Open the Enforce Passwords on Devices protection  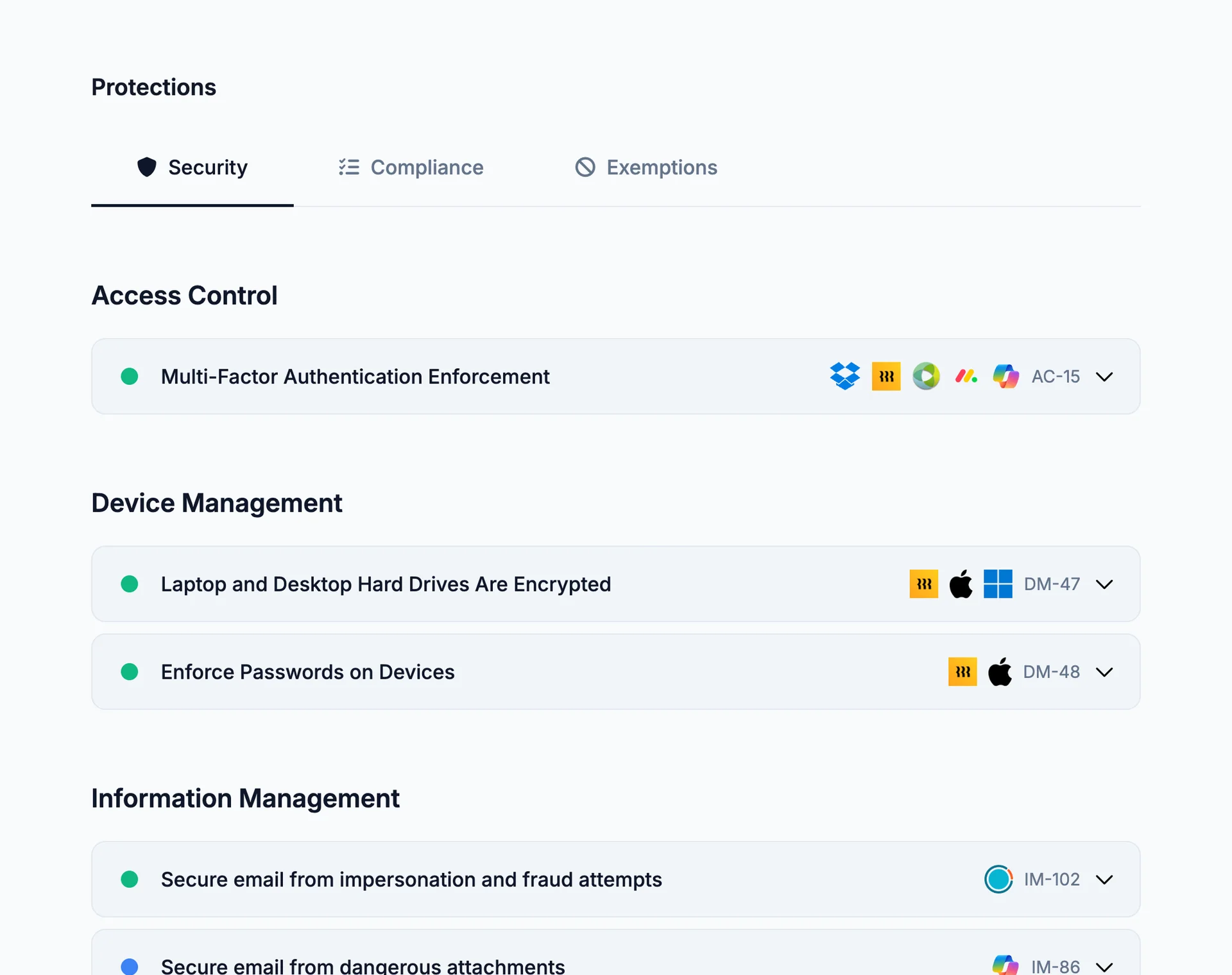tap(616, 672)
